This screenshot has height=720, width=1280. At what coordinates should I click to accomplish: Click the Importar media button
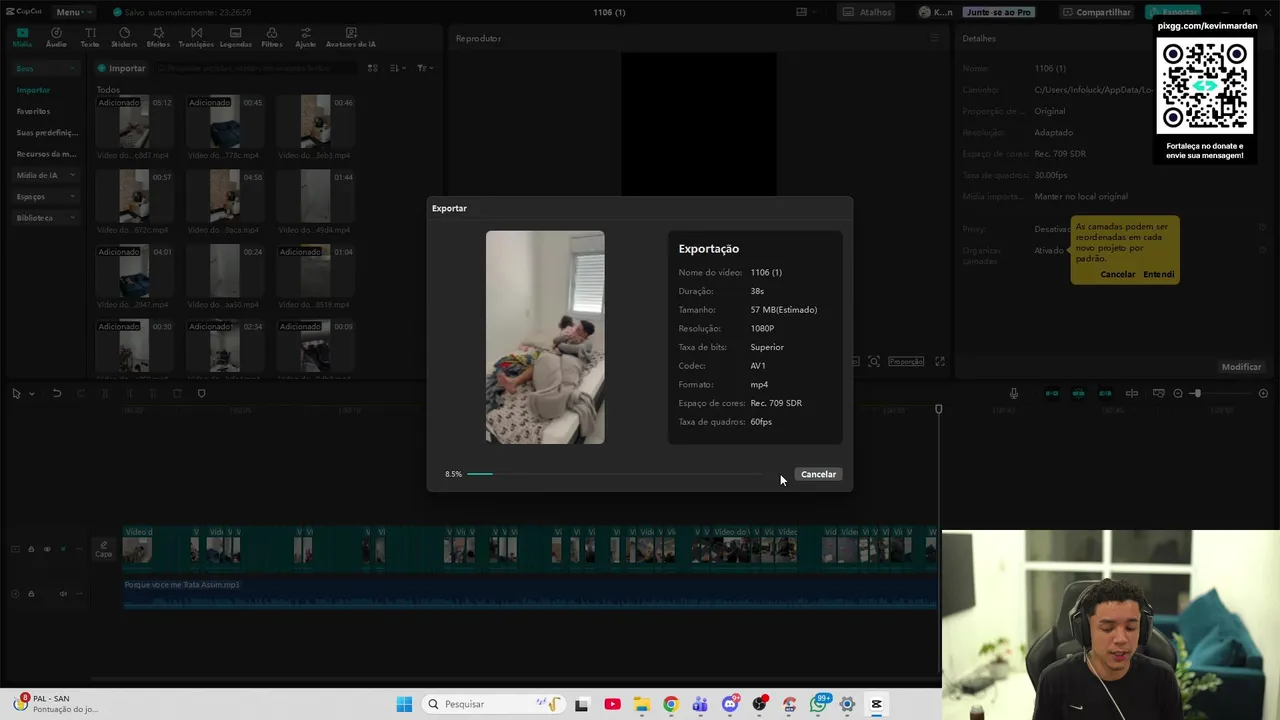122,68
